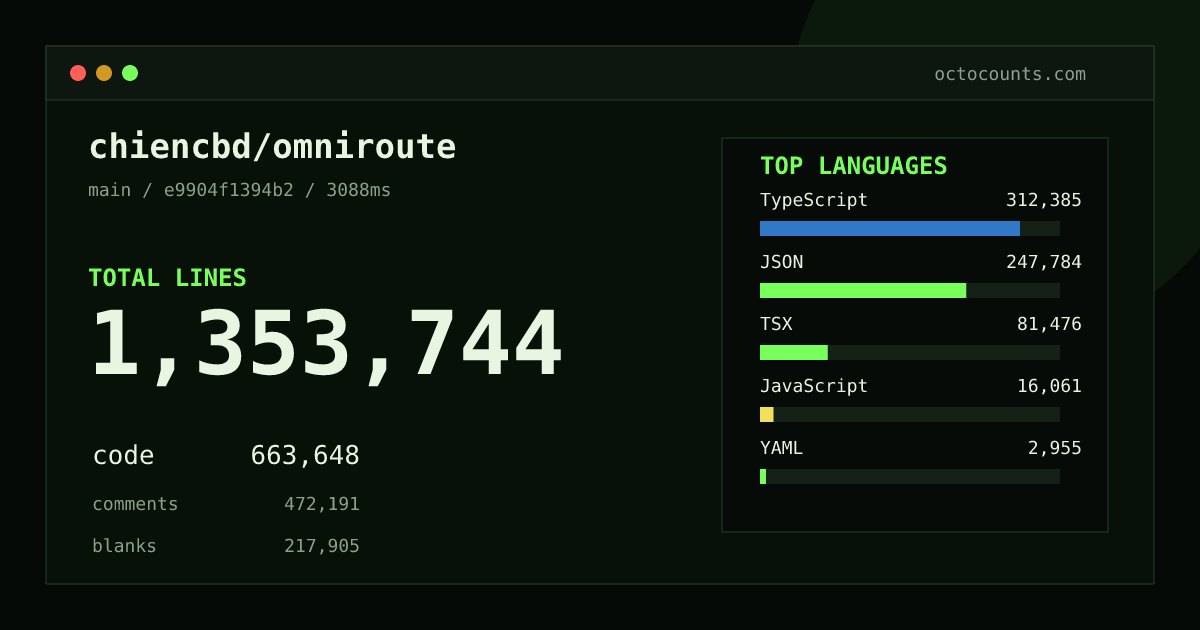Select the chiencbd/omniroute repository title
Viewport: 1200px width, 630px height.
click(272, 147)
